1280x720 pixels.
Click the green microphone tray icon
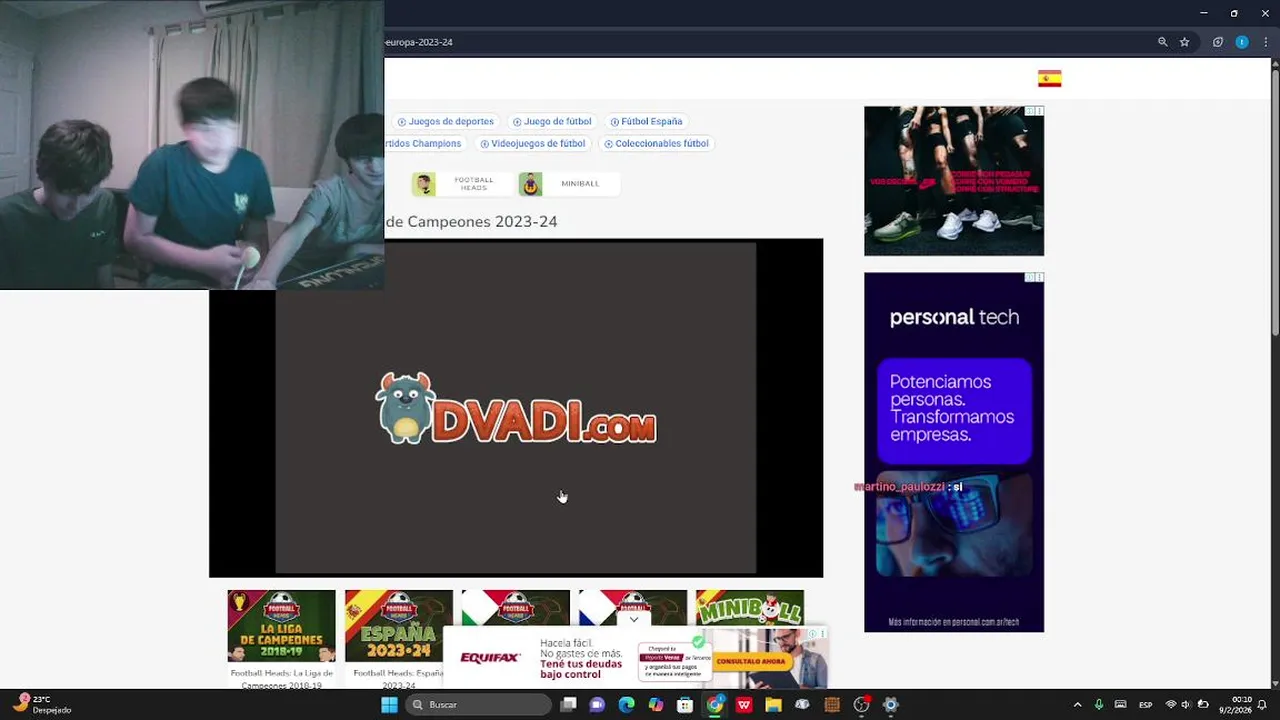point(1099,705)
